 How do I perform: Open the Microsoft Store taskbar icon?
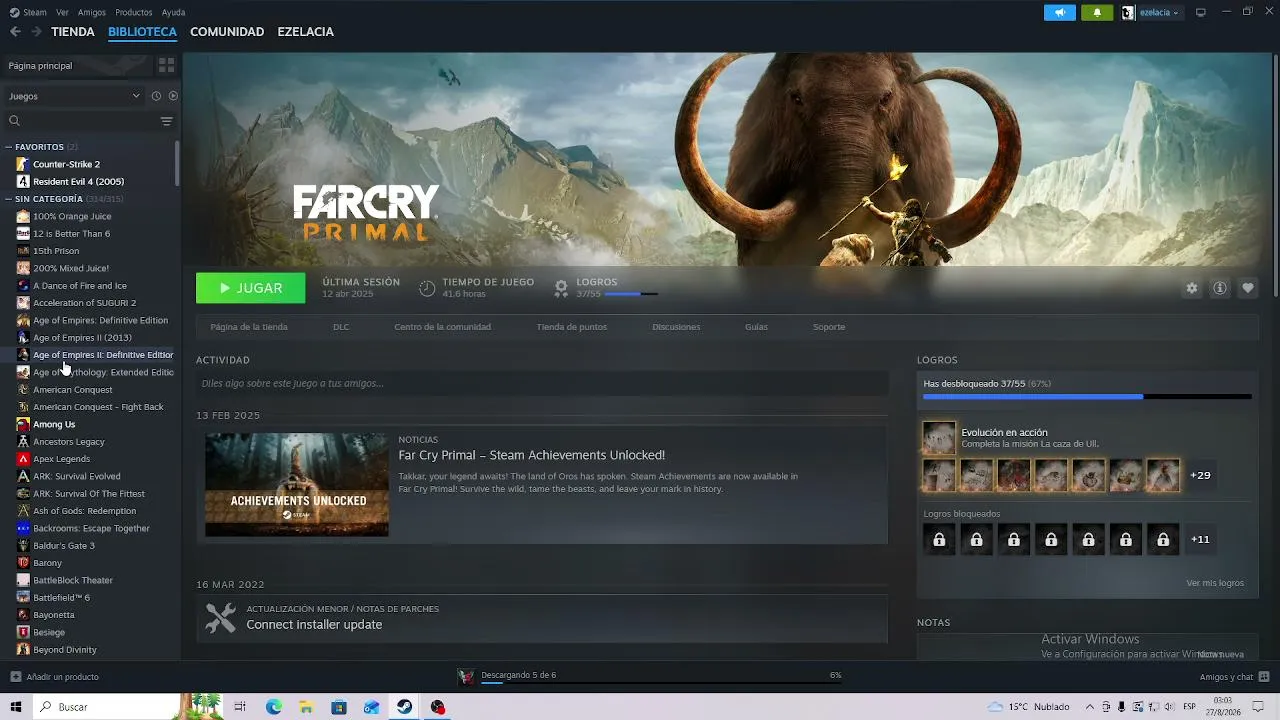pos(339,707)
